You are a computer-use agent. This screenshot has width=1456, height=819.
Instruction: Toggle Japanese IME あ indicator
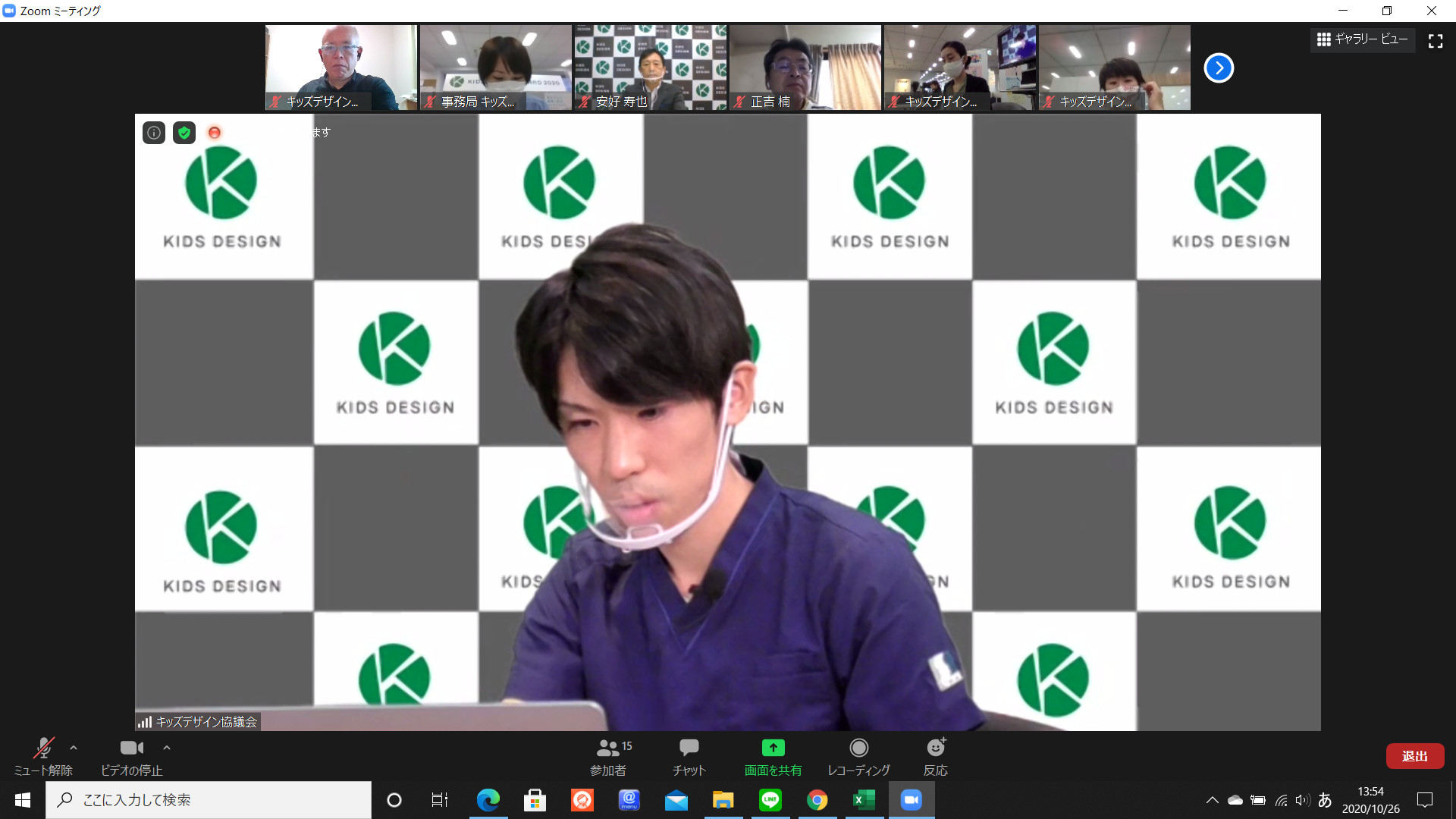point(1325,800)
